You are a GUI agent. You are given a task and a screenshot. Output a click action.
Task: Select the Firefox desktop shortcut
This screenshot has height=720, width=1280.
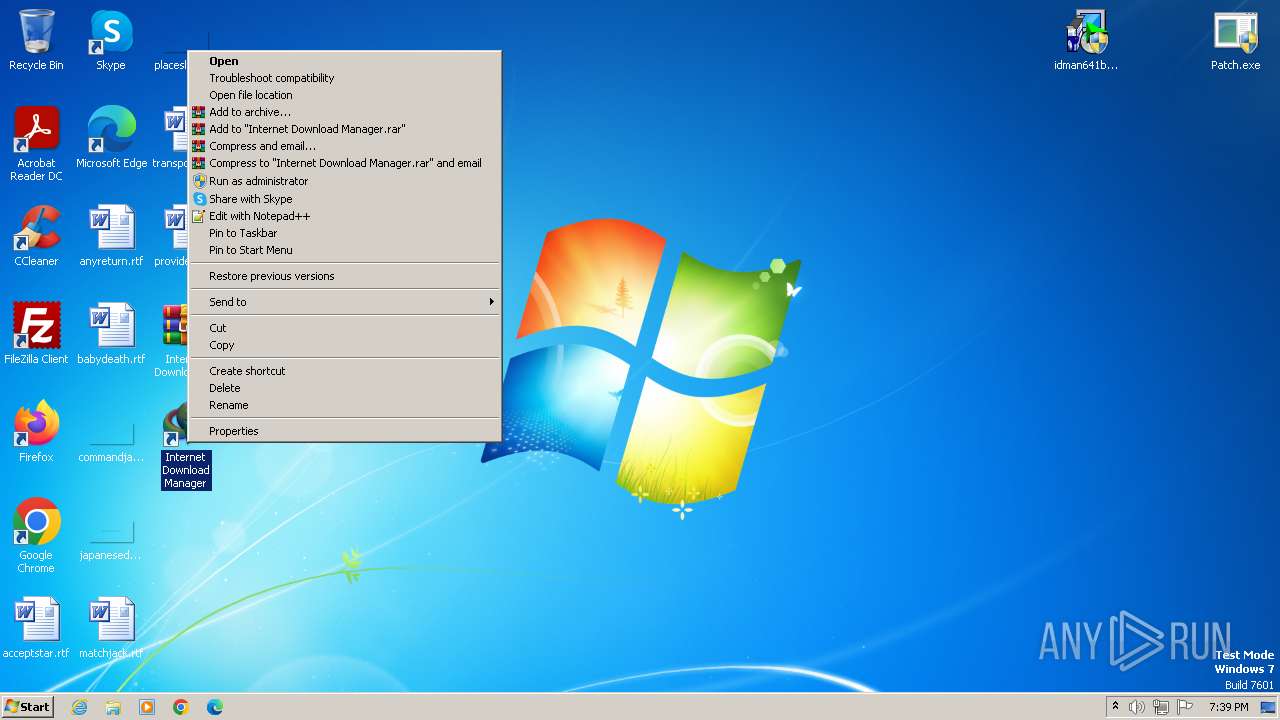pyautogui.click(x=36, y=431)
